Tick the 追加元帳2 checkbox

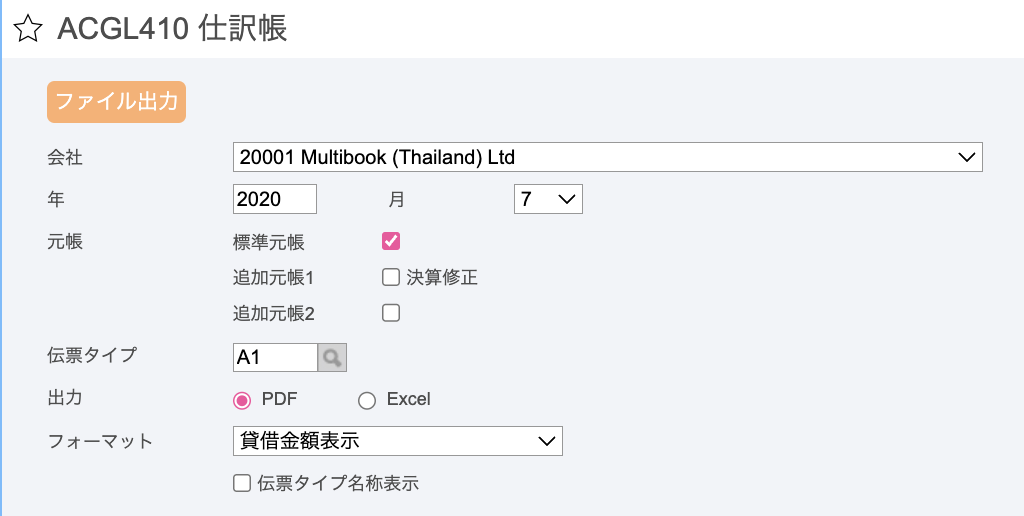[x=391, y=314]
